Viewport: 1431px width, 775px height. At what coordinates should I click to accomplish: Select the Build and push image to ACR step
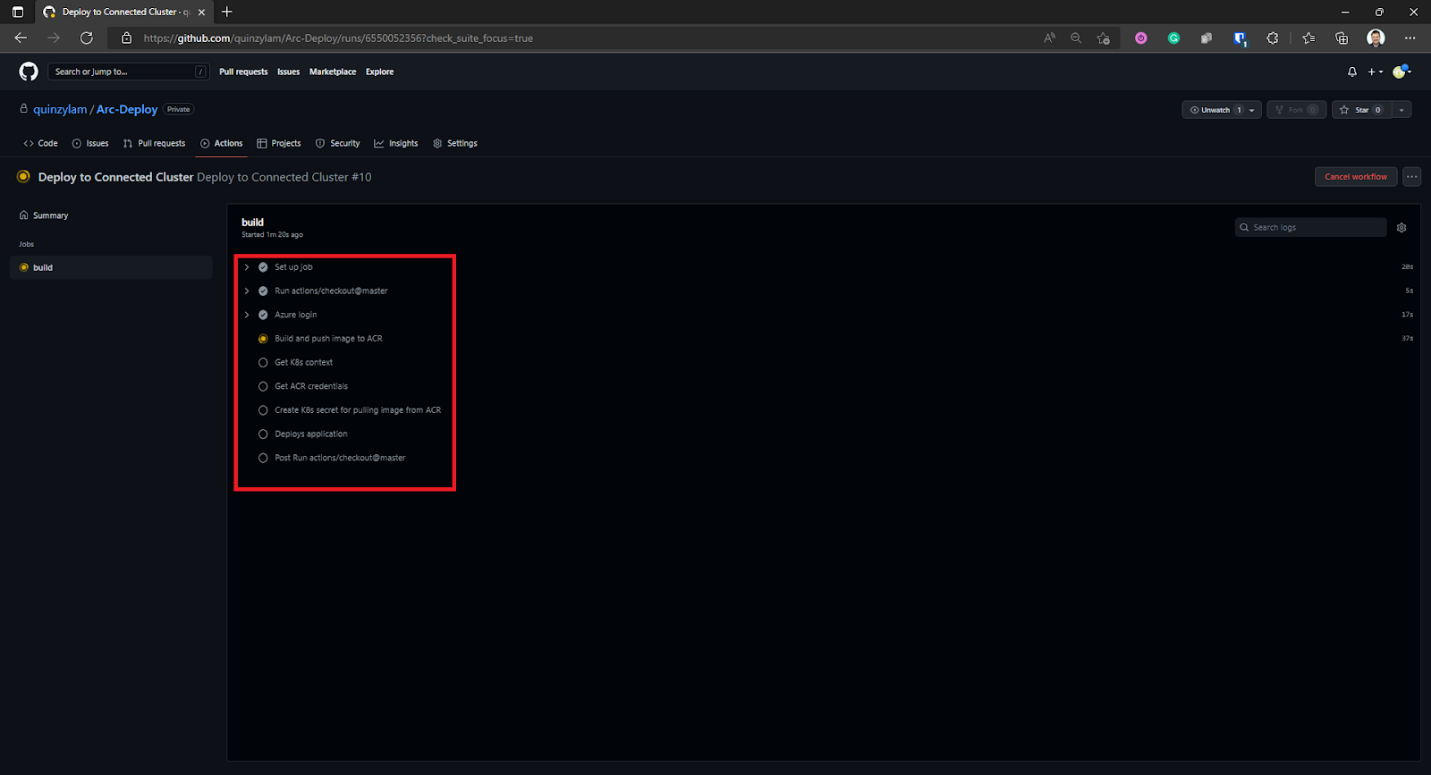(x=328, y=339)
